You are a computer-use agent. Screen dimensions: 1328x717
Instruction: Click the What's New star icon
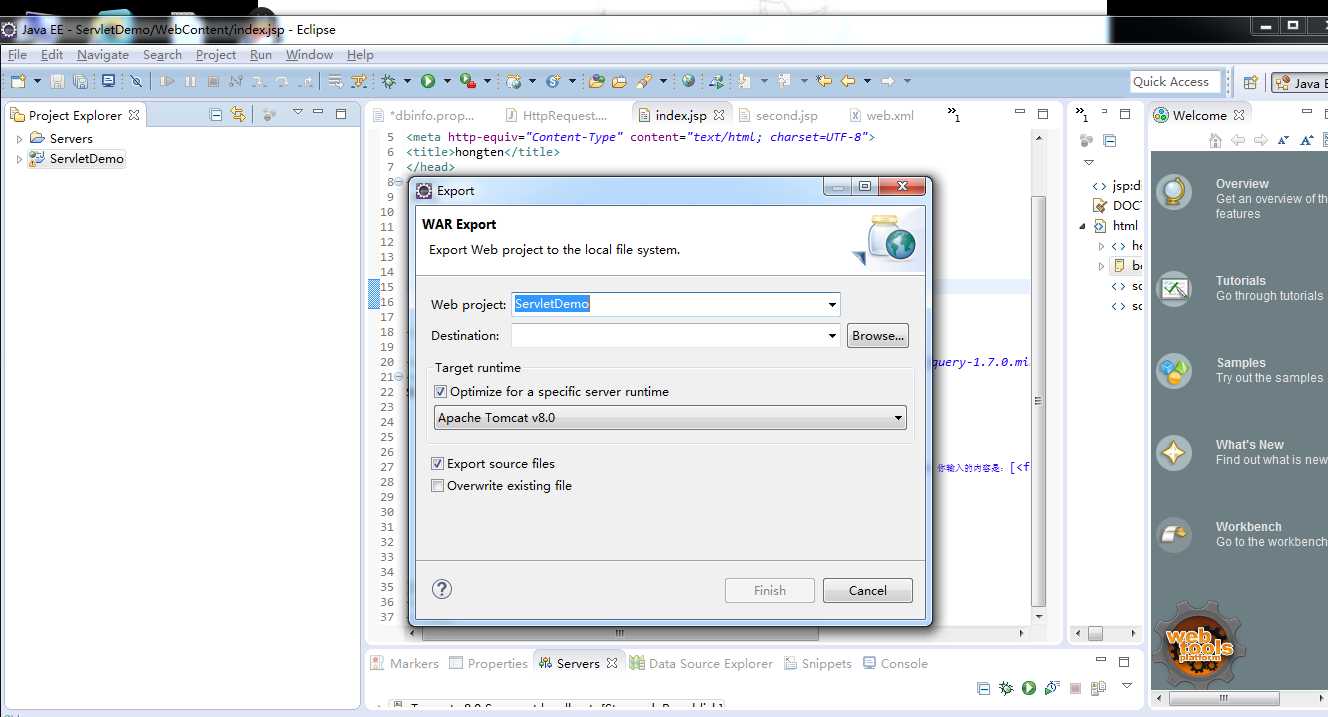point(1174,453)
